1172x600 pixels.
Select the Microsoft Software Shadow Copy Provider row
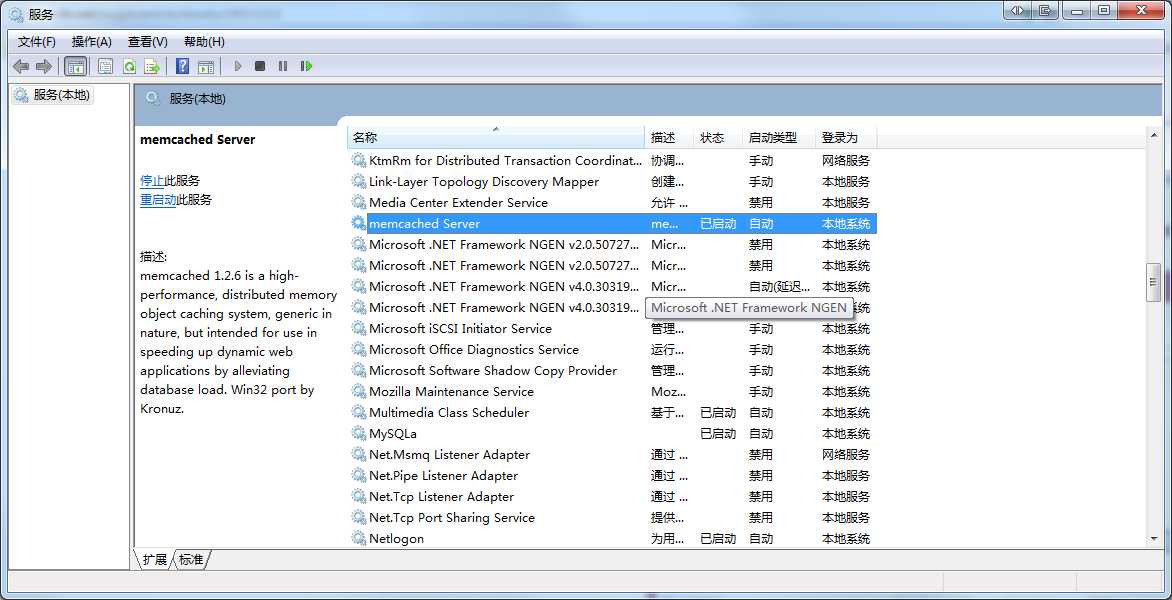click(612, 371)
